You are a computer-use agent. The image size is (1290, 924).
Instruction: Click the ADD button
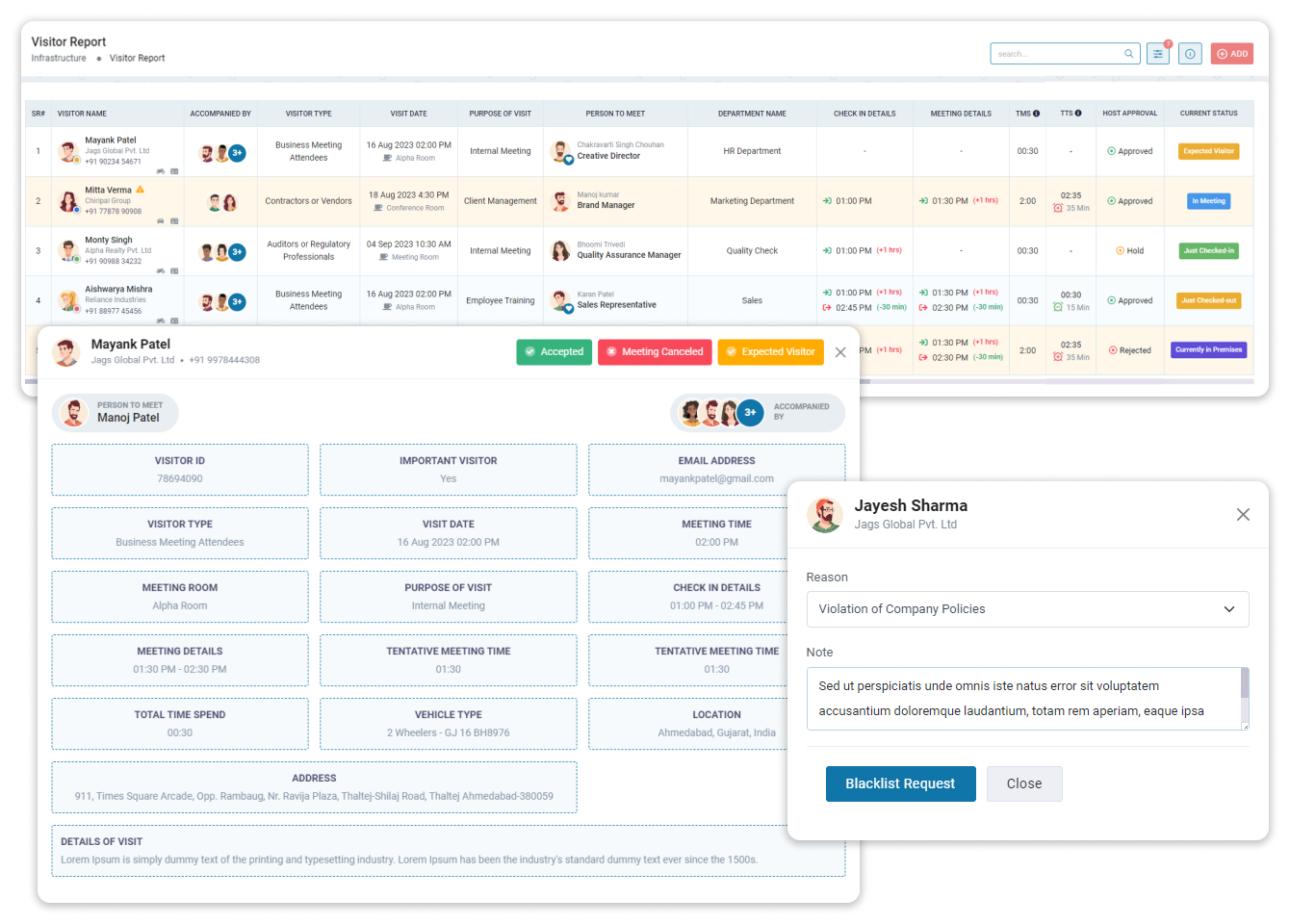(1231, 53)
